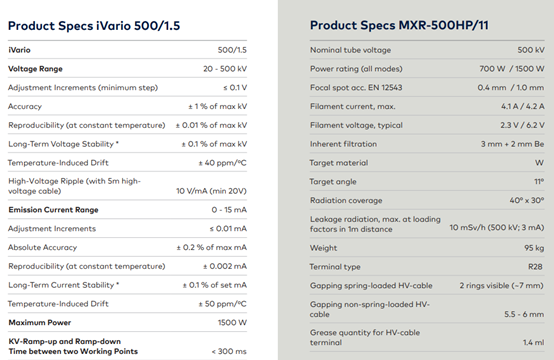Select the Grease quantity 1.4 ml value
This screenshot has height=360, width=554.
[x=534, y=342]
